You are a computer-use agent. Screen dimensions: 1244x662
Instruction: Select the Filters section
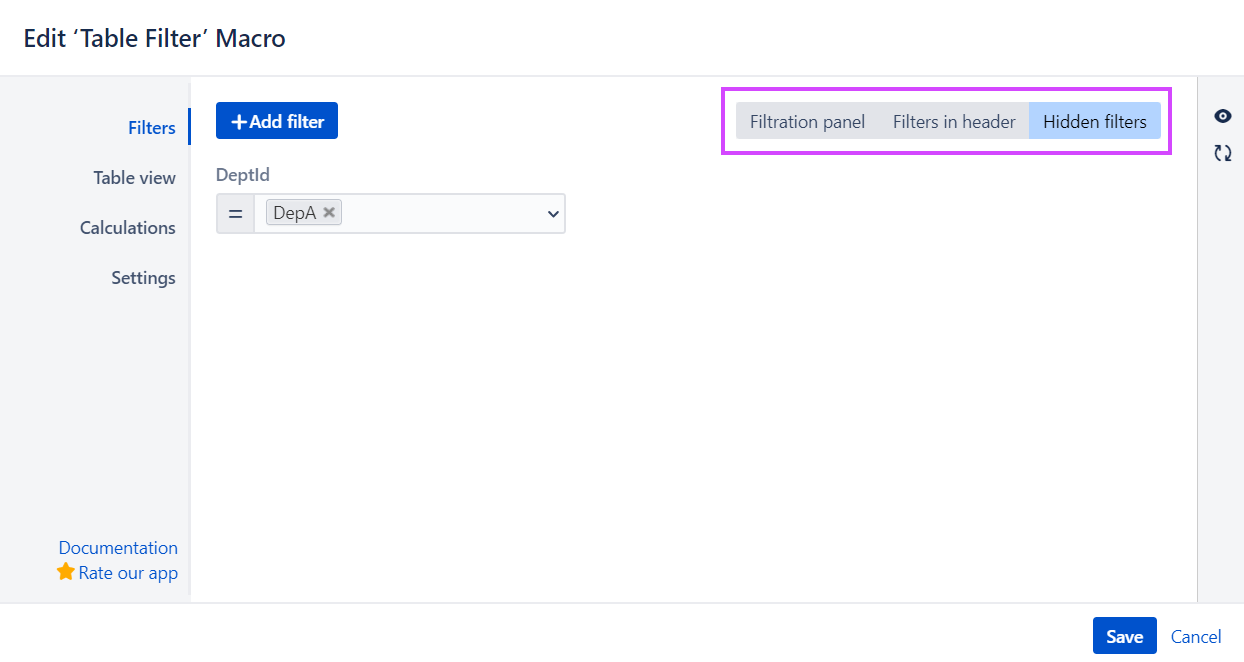click(x=151, y=127)
